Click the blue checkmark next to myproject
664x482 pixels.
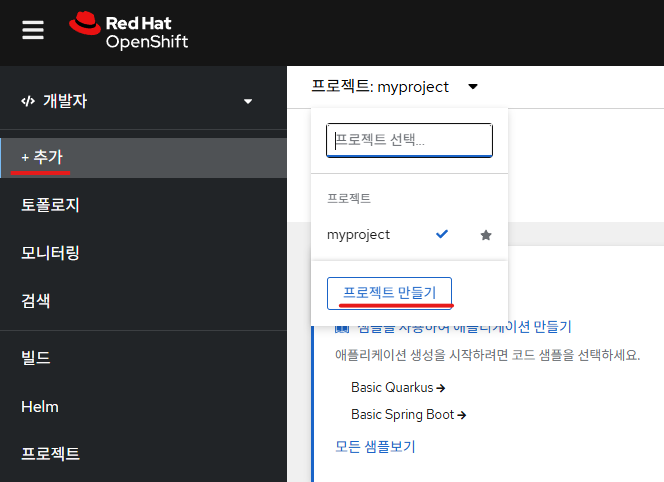[442, 234]
